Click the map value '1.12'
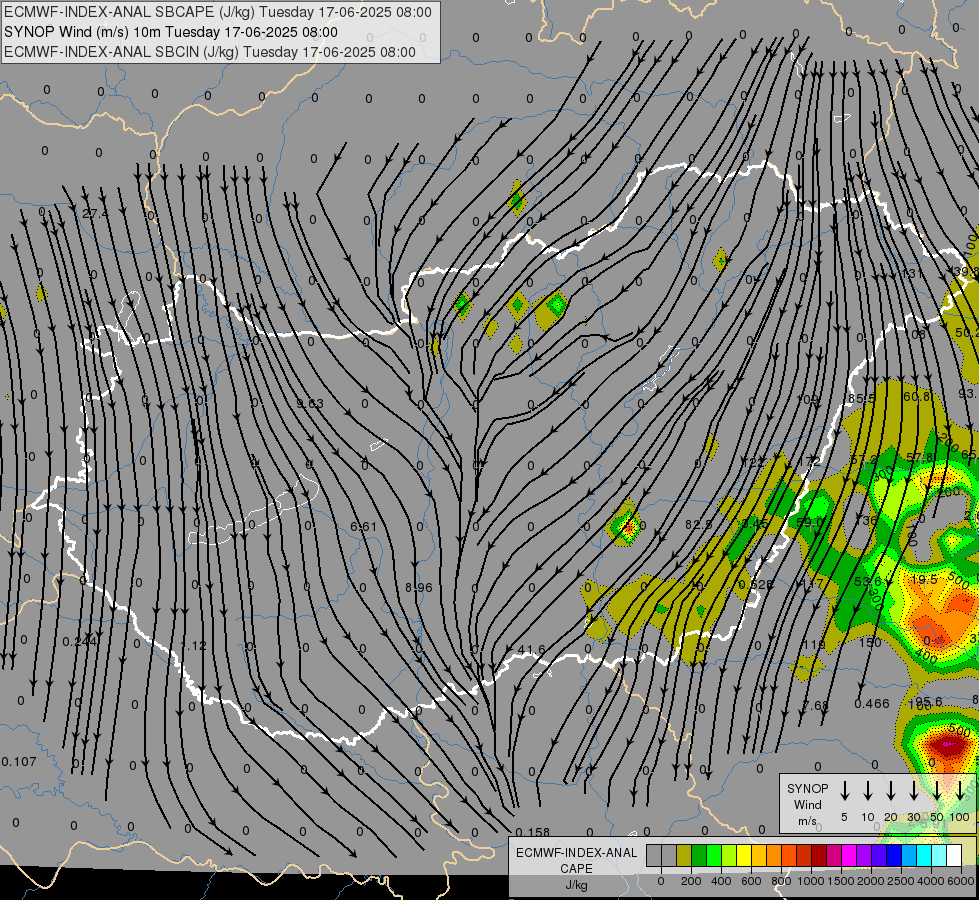The height and width of the screenshot is (900, 979). pyautogui.click(x=193, y=645)
